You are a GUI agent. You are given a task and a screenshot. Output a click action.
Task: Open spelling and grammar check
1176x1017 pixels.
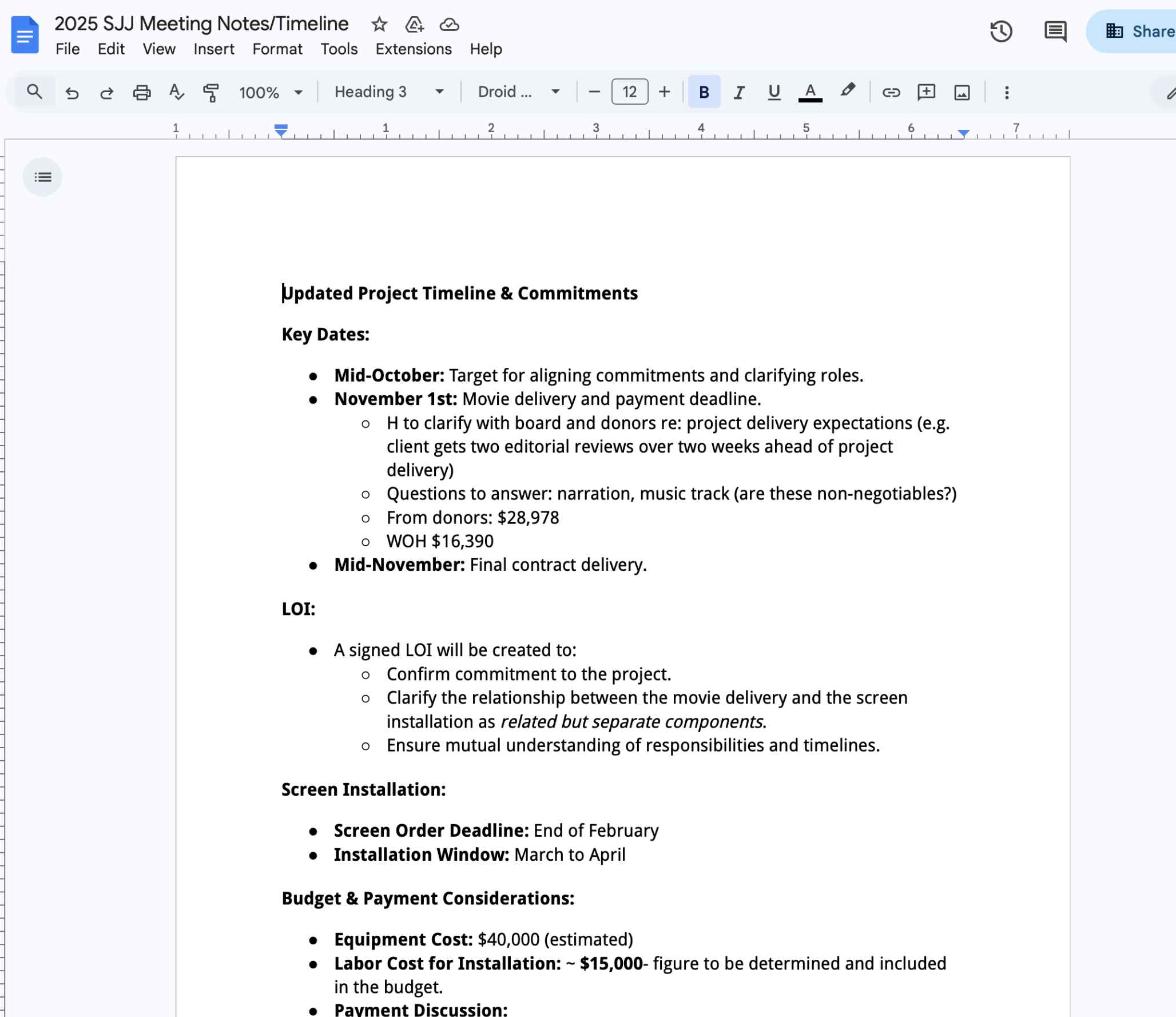pyautogui.click(x=176, y=92)
